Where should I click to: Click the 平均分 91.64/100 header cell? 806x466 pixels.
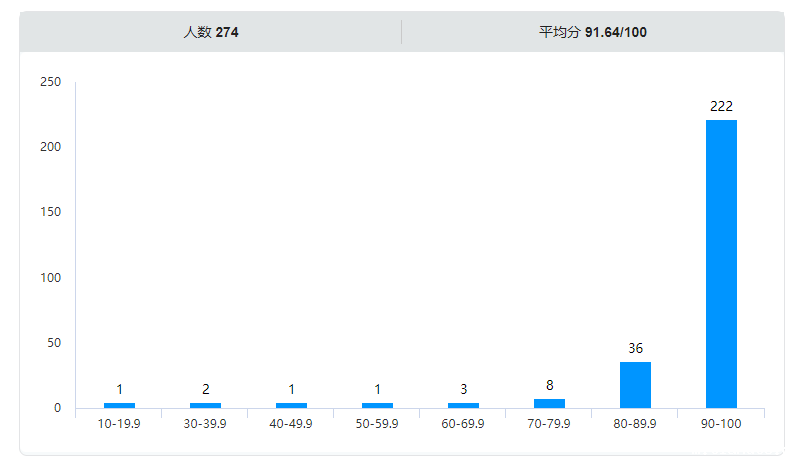593,32
